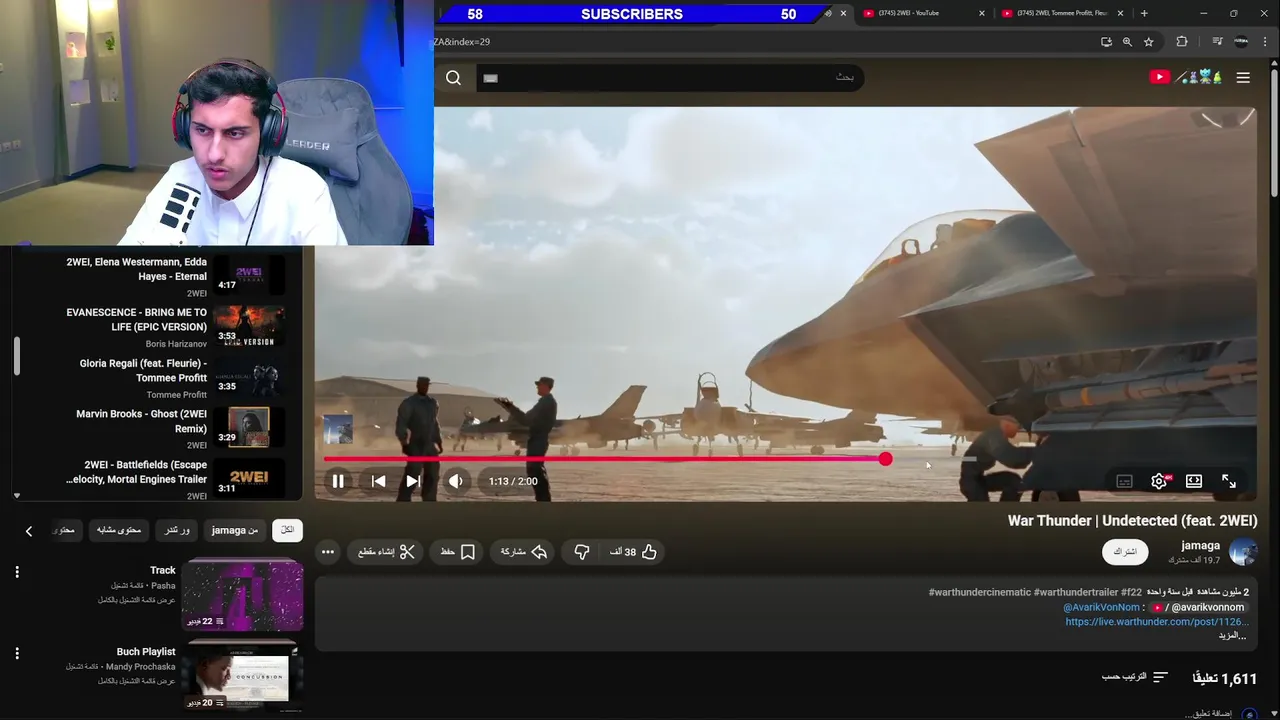Viewport: 1280px width, 720px height.
Task: Open the video settings gear
Action: coord(1159,481)
